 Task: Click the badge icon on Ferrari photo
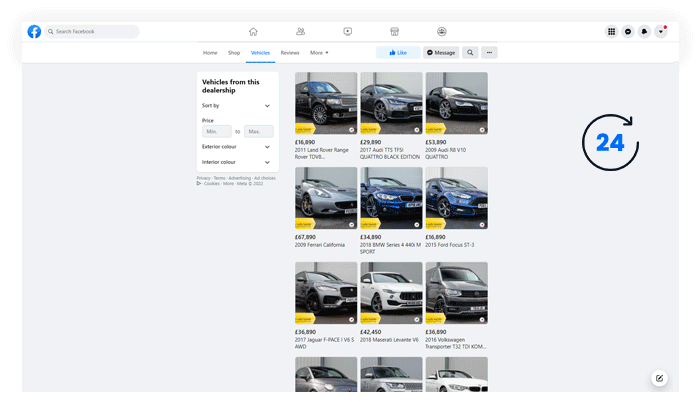tap(351, 225)
